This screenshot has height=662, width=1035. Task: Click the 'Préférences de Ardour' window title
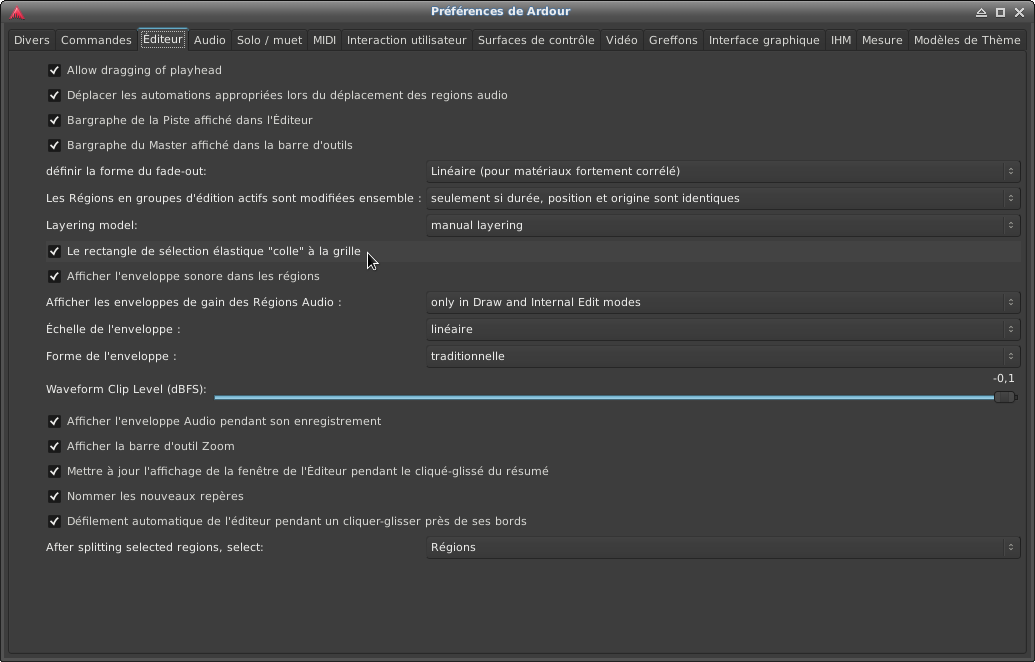point(500,11)
